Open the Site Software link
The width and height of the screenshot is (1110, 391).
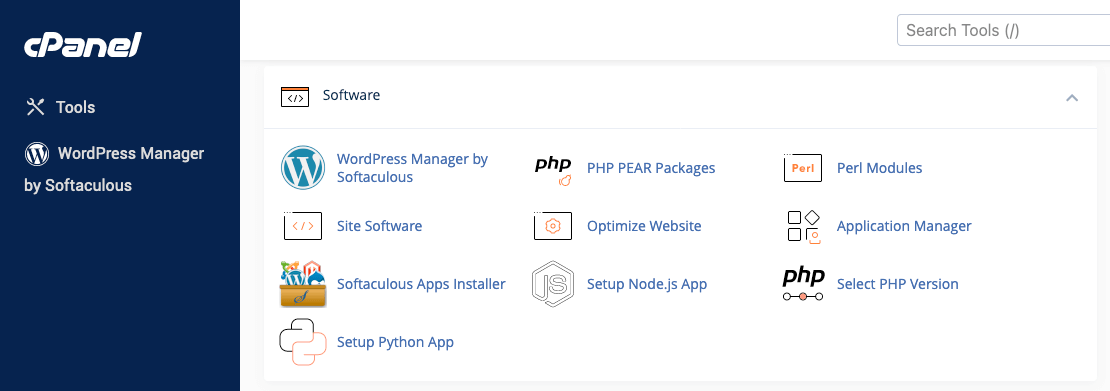pos(379,226)
